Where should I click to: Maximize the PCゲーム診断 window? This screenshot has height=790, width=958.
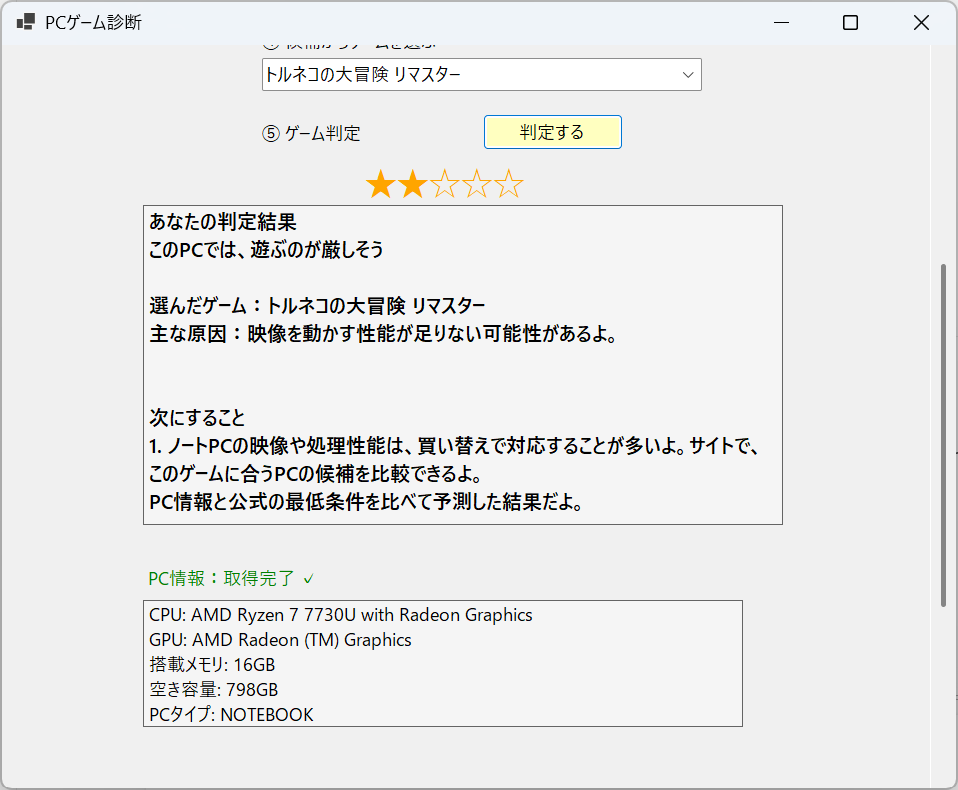pos(850,23)
